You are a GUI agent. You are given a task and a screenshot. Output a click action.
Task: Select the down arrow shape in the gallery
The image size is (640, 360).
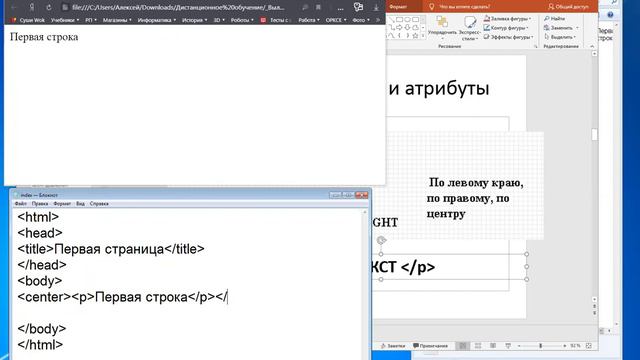407,27
